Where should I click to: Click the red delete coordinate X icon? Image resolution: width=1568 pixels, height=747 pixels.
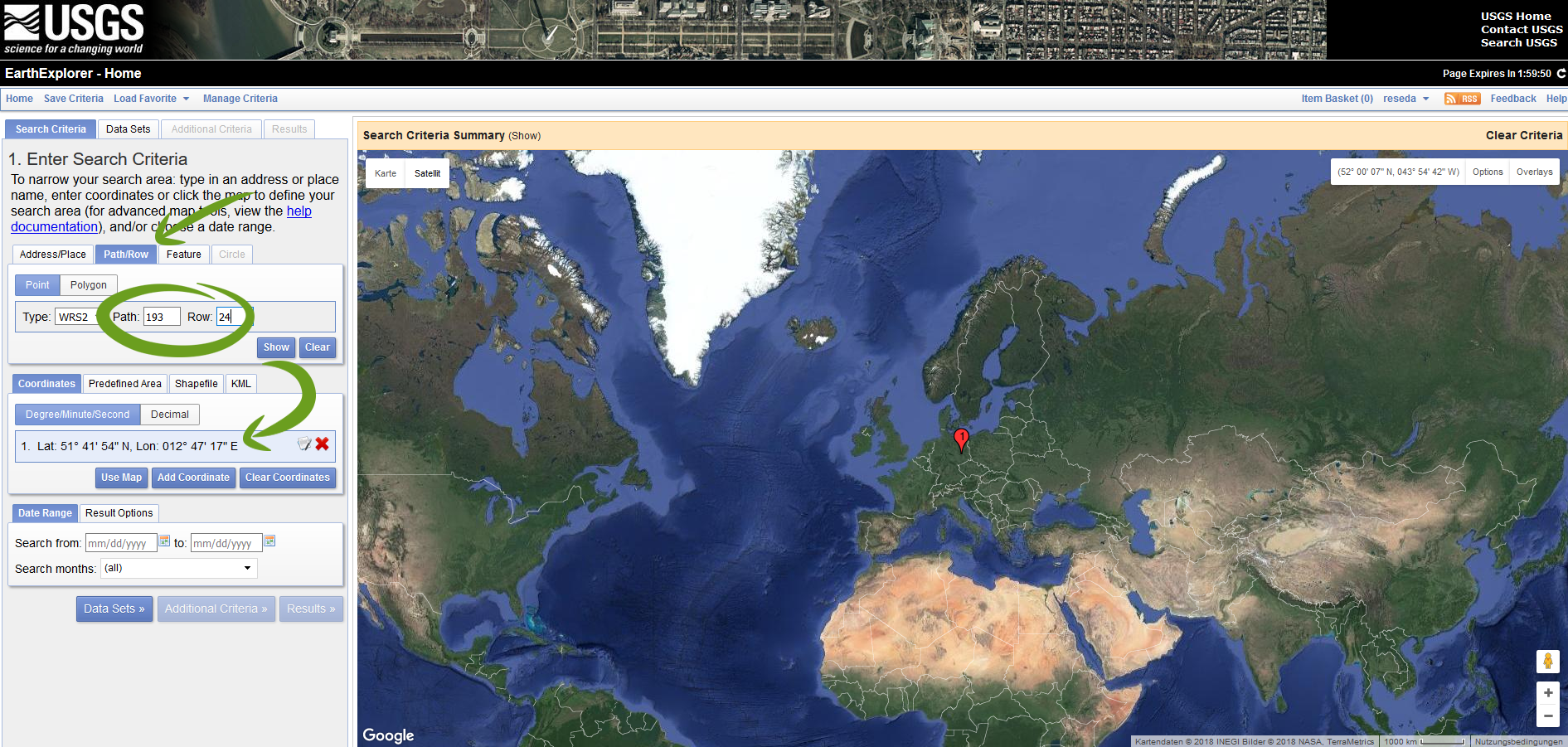click(322, 444)
